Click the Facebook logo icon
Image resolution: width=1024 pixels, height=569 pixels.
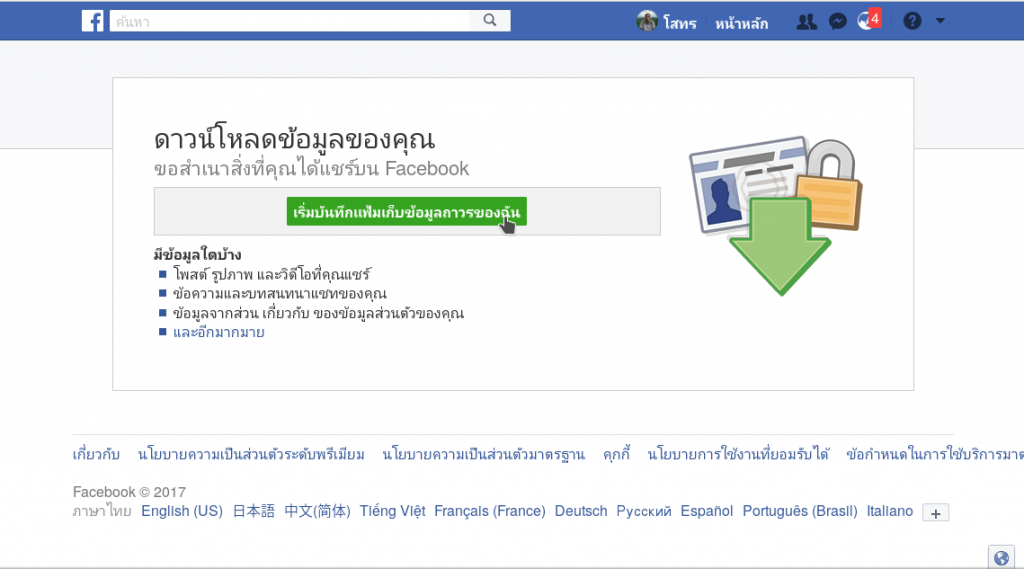point(92,21)
